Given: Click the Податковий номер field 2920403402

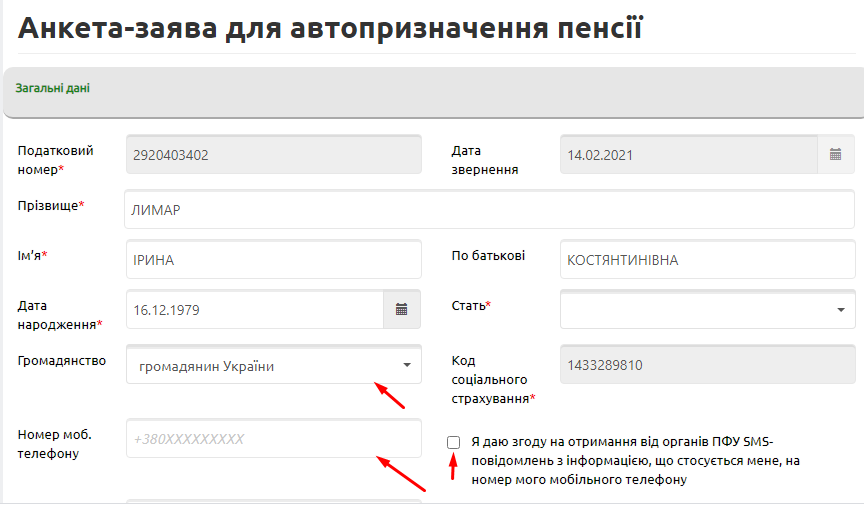Looking at the screenshot, I should pyautogui.click(x=274, y=155).
